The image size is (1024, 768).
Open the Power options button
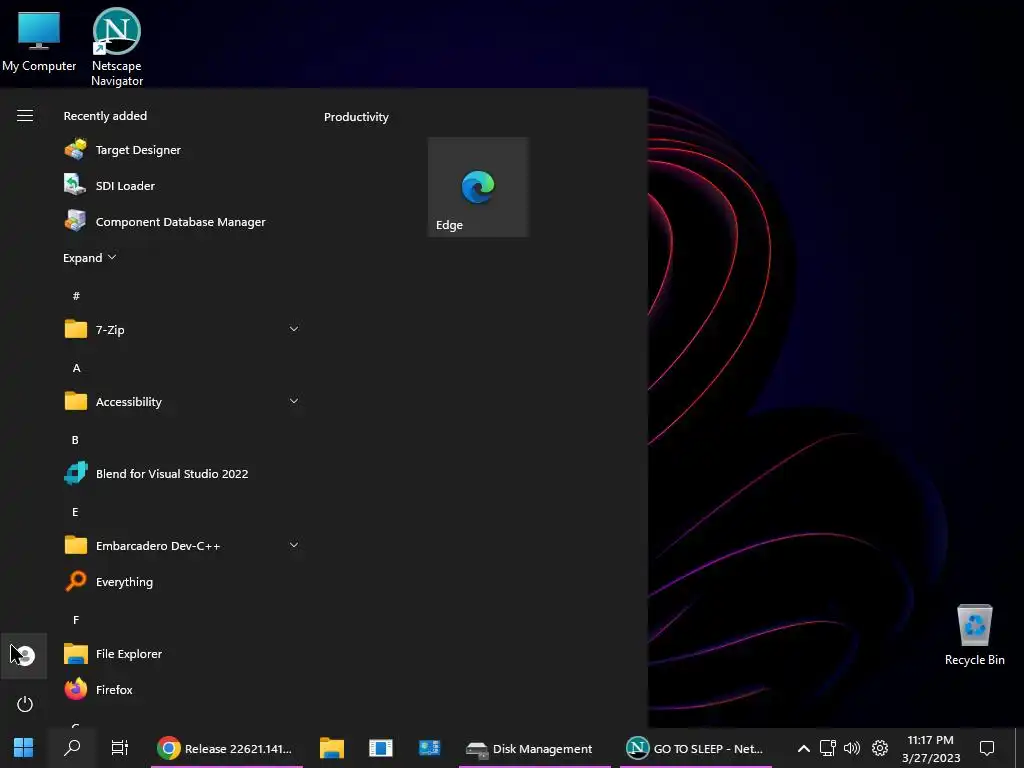pyautogui.click(x=25, y=704)
